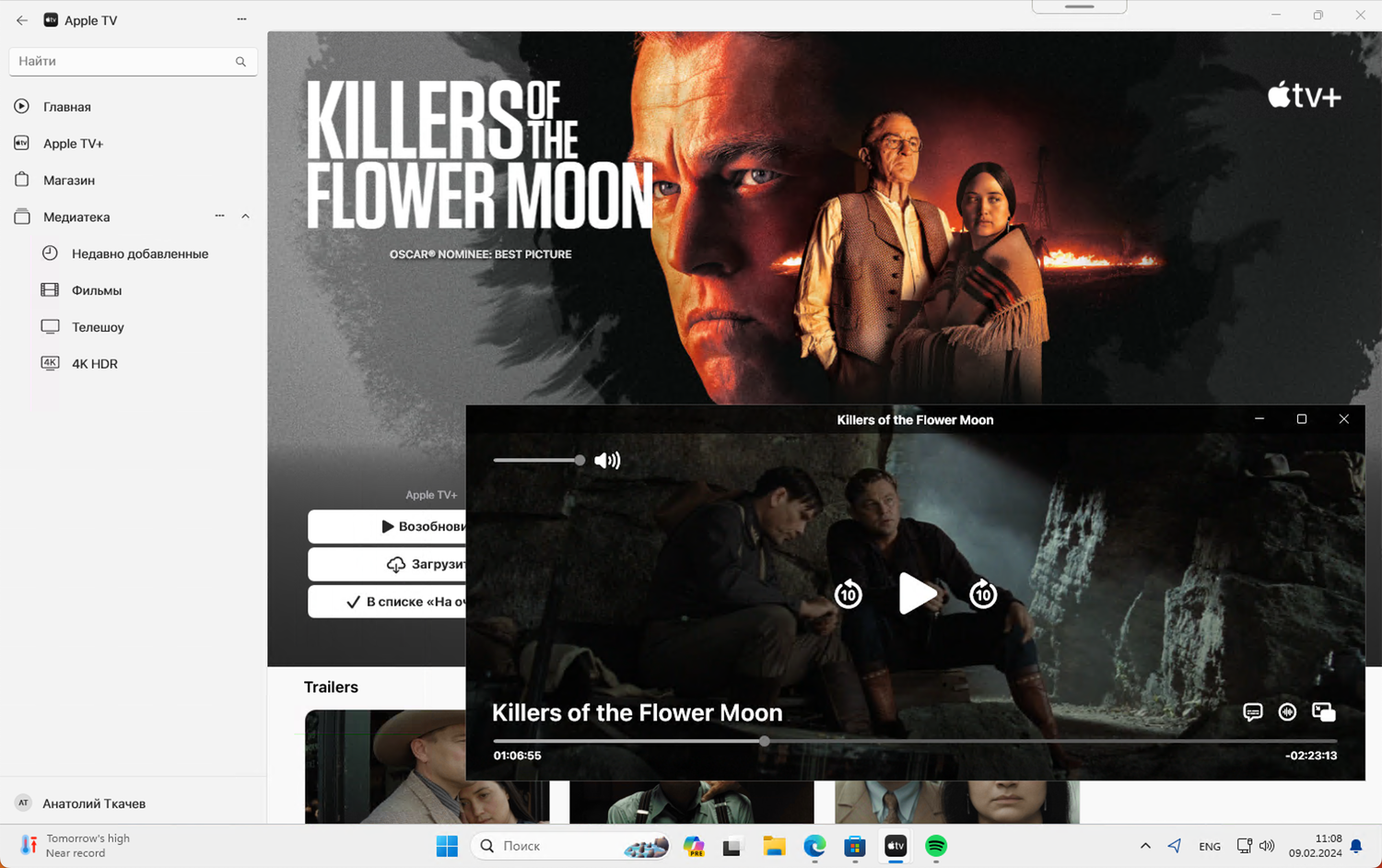Viewport: 1382px width, 868px height.
Task: Click the В списке «На очереди» button
Action: [x=387, y=602]
